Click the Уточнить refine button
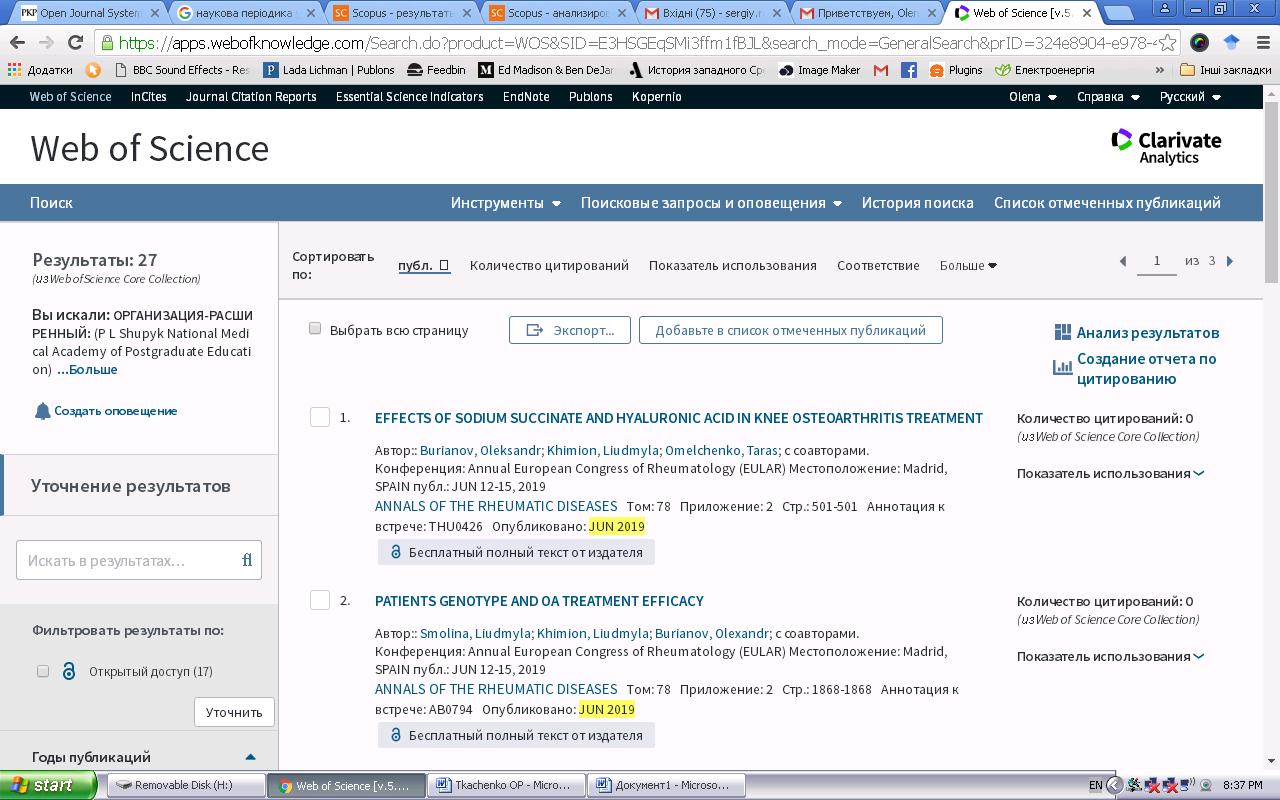 [234, 712]
